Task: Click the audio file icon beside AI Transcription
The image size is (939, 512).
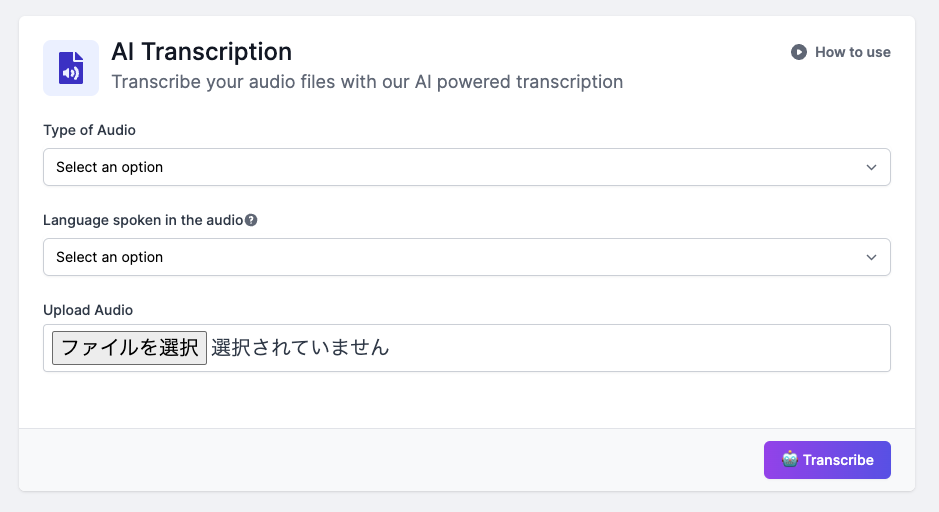Action: pos(71,68)
